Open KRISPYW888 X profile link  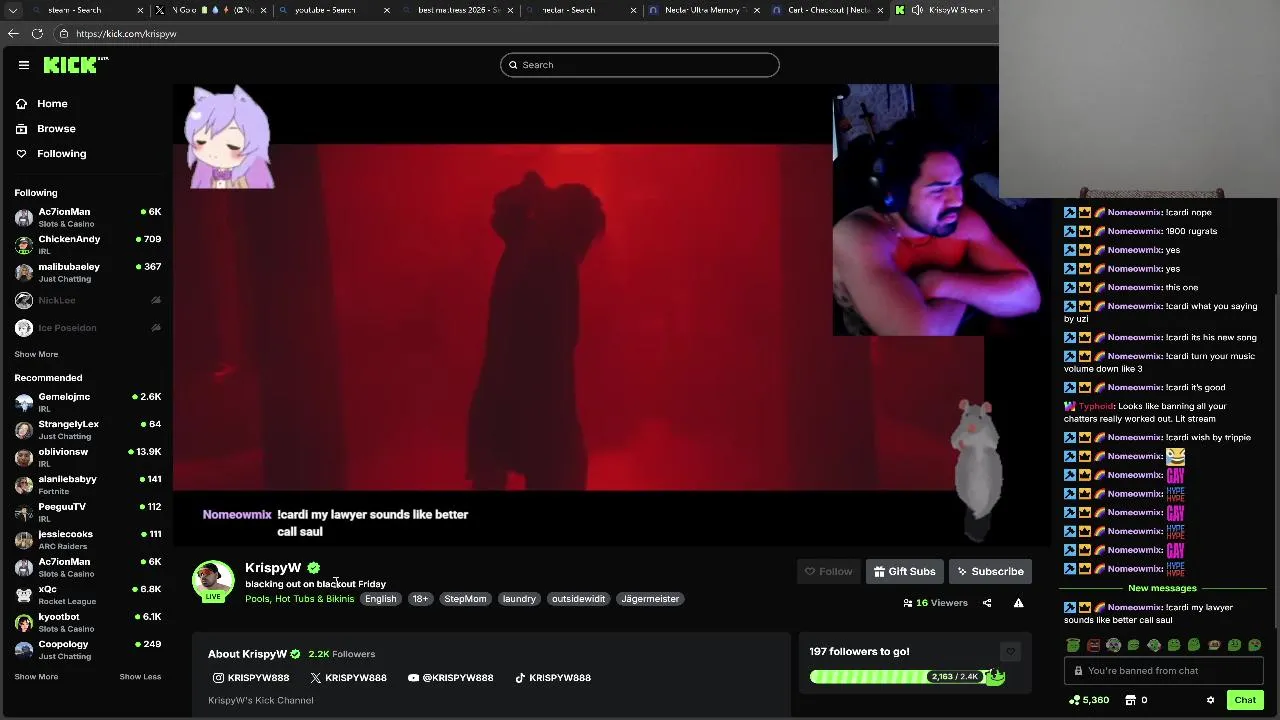348,678
